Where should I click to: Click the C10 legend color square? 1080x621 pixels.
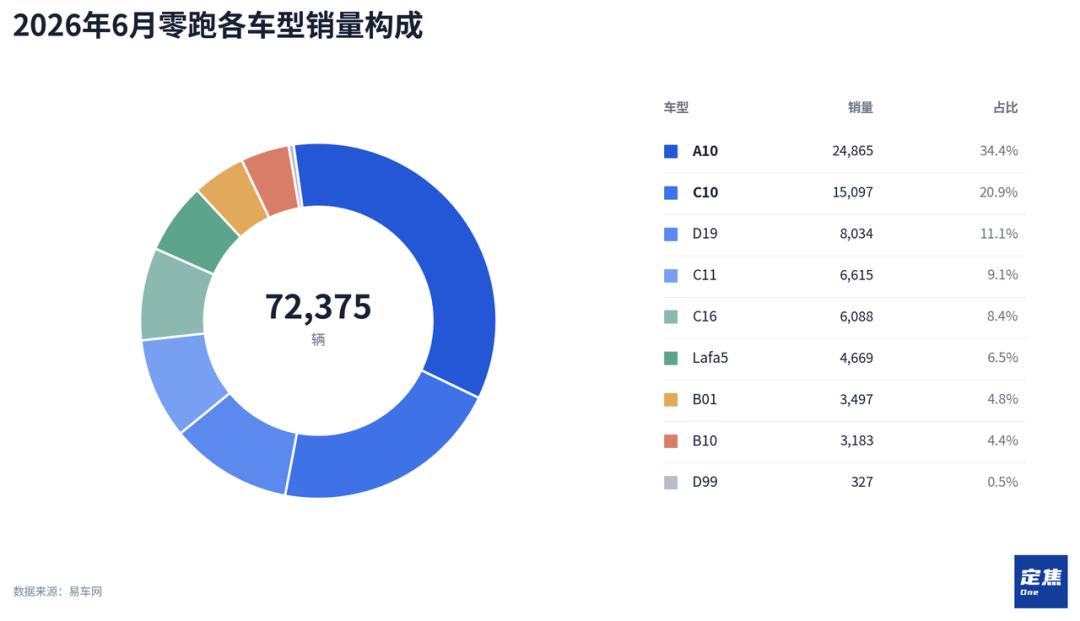670,193
